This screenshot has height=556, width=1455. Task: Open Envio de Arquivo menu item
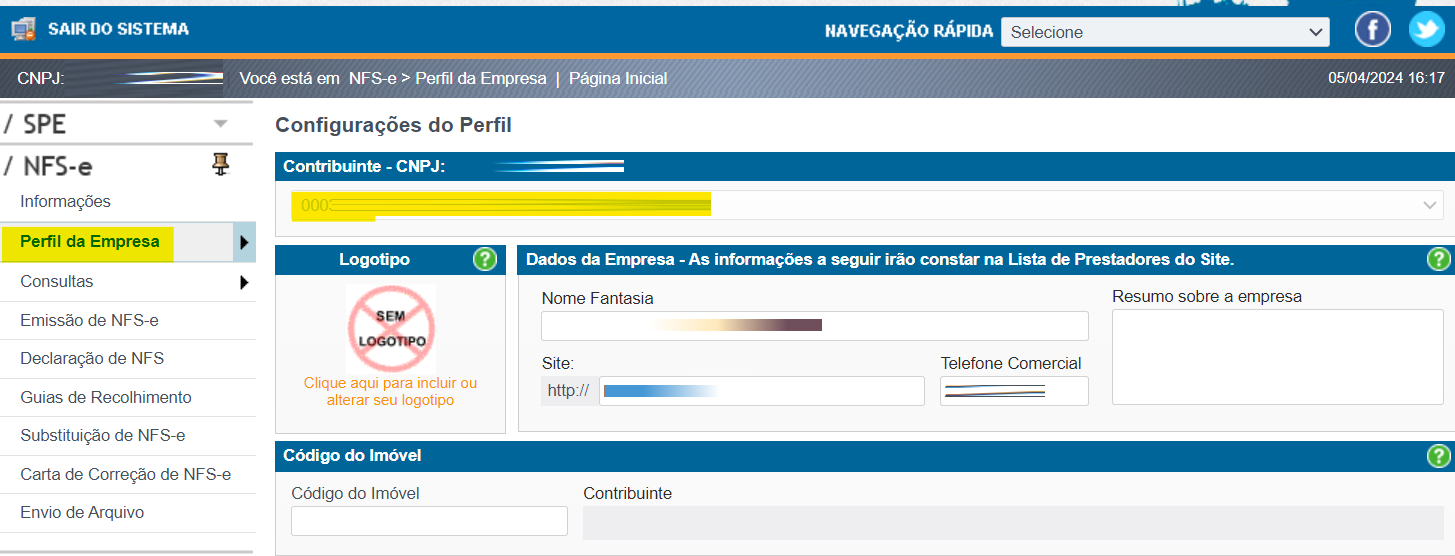(x=82, y=513)
